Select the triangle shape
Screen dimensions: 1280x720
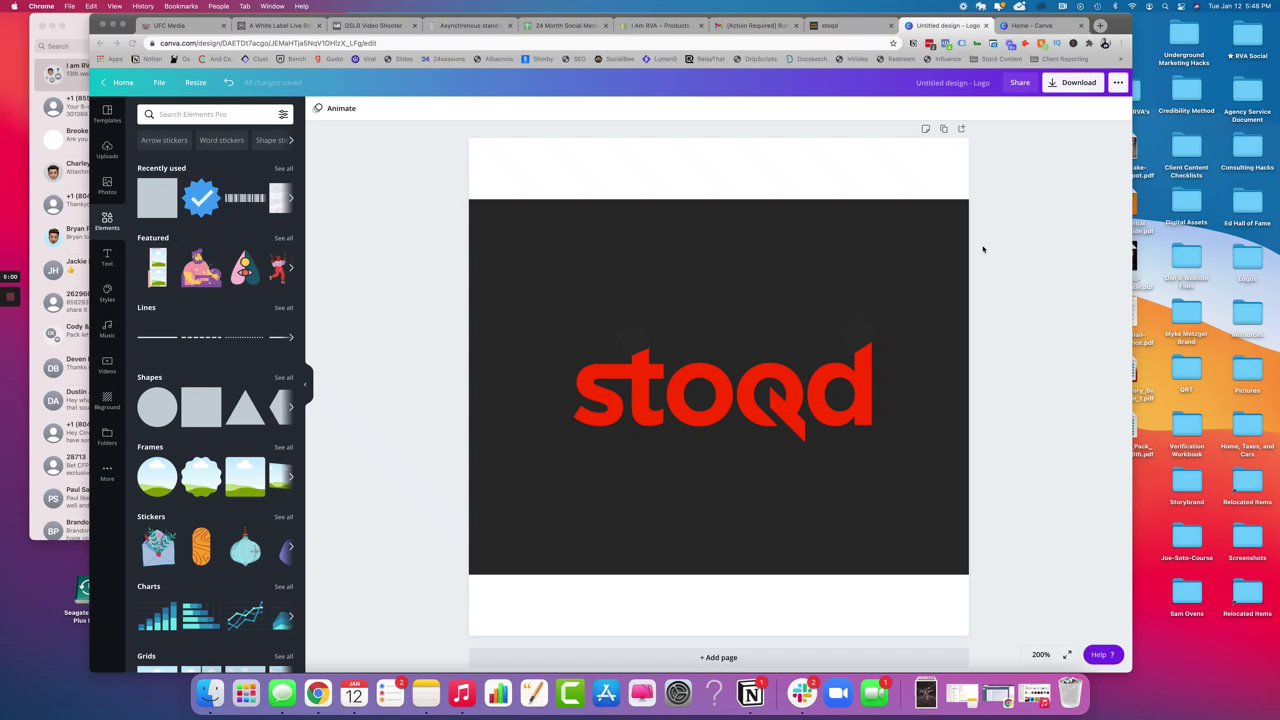(245, 407)
